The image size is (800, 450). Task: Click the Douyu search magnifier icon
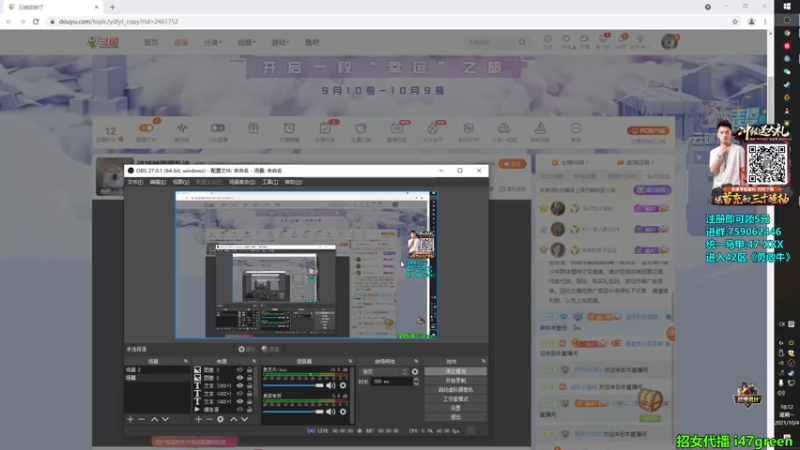tap(522, 42)
